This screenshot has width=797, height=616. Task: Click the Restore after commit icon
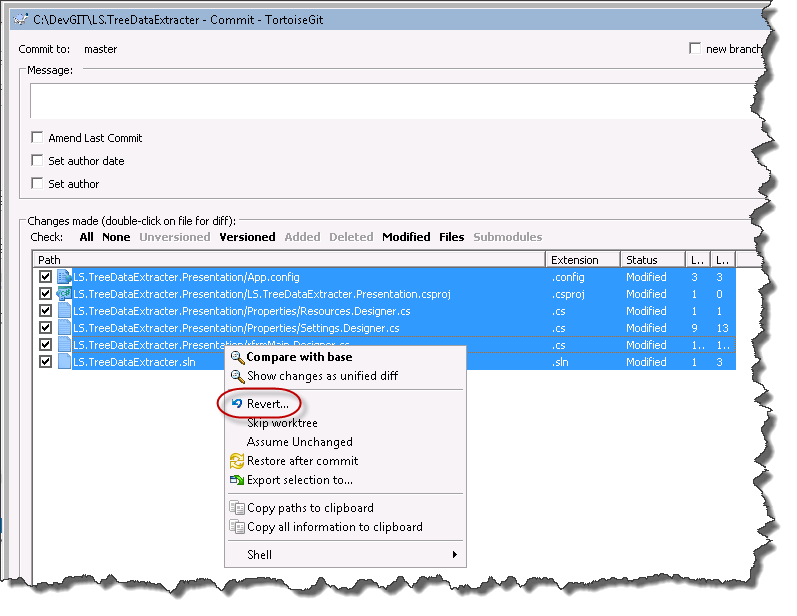[x=237, y=461]
